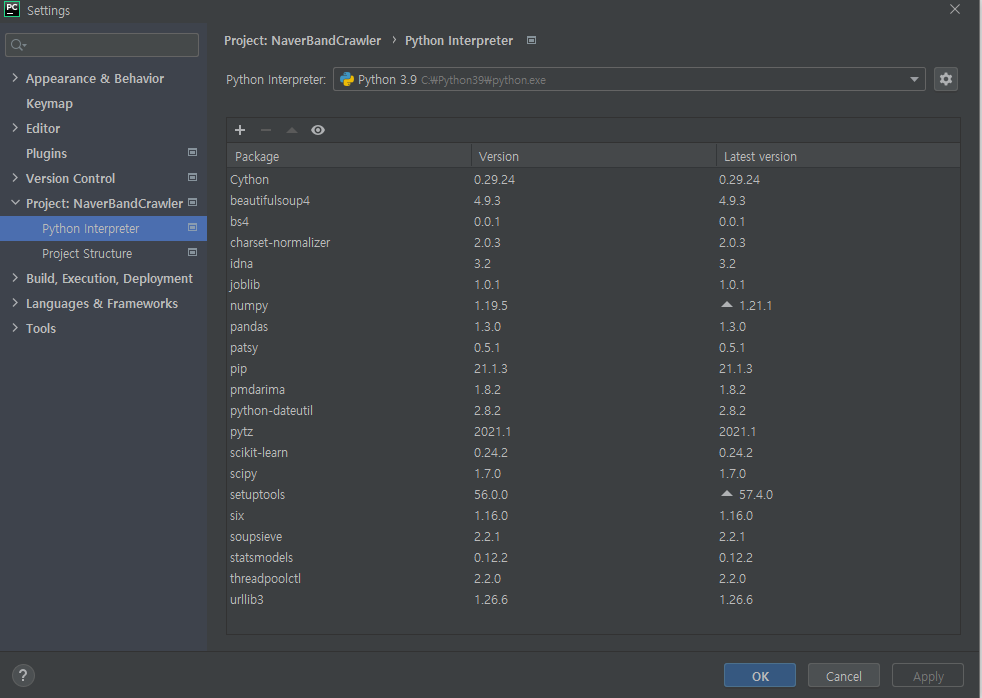Screen dimensions: 982x698
Task: Click Project: NaverBandCrawler breadcrumb
Action: tap(302, 41)
